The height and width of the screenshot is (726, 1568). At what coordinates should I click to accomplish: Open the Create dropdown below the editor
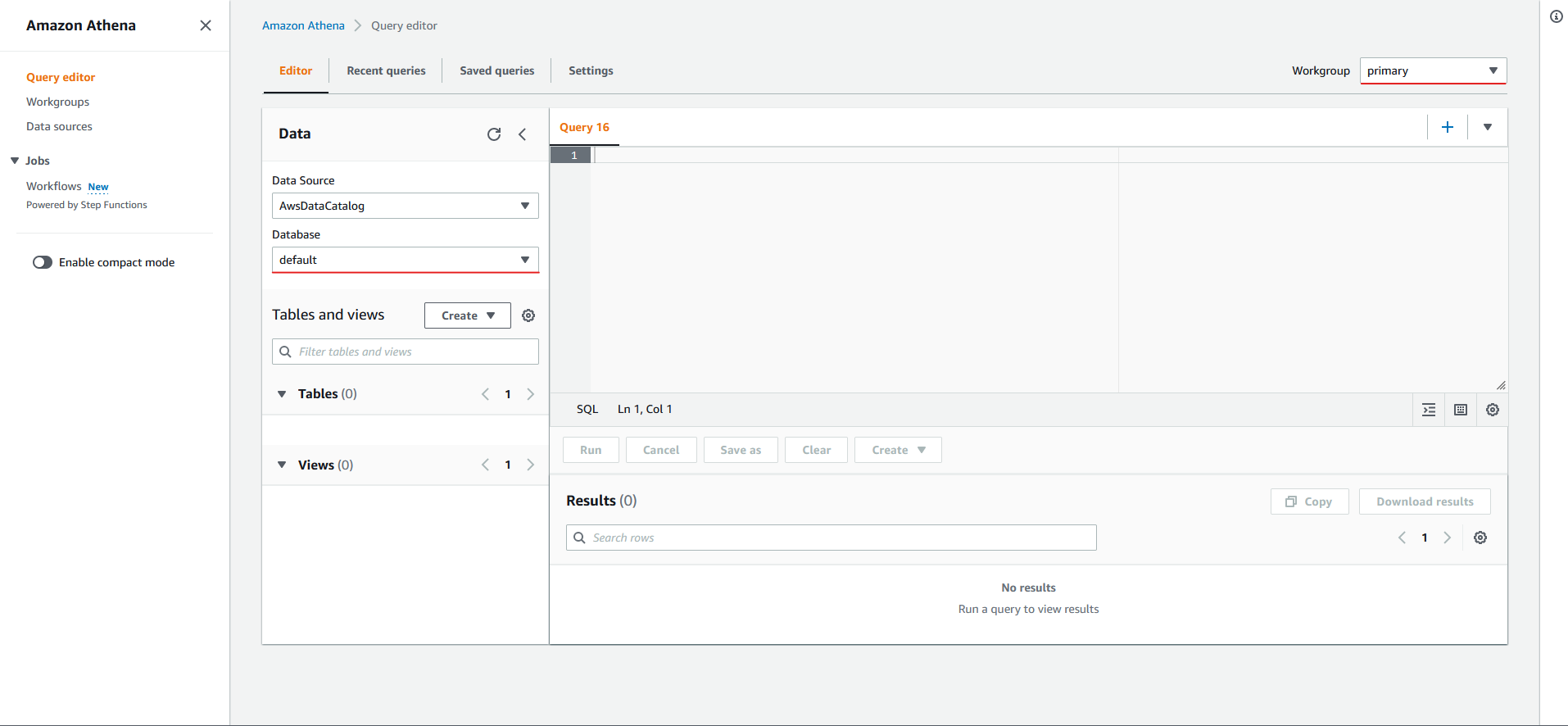[898, 450]
